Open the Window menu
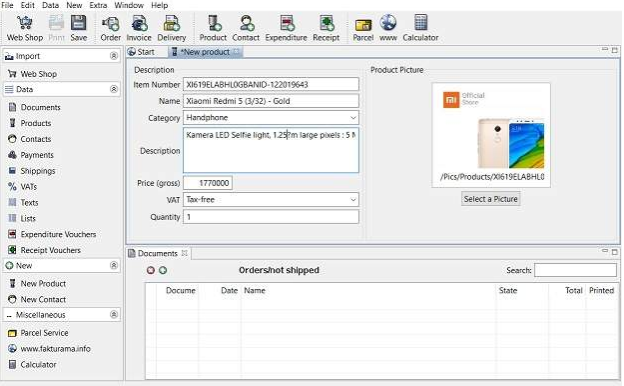Viewport: 624px width, 386px height. (129, 5)
